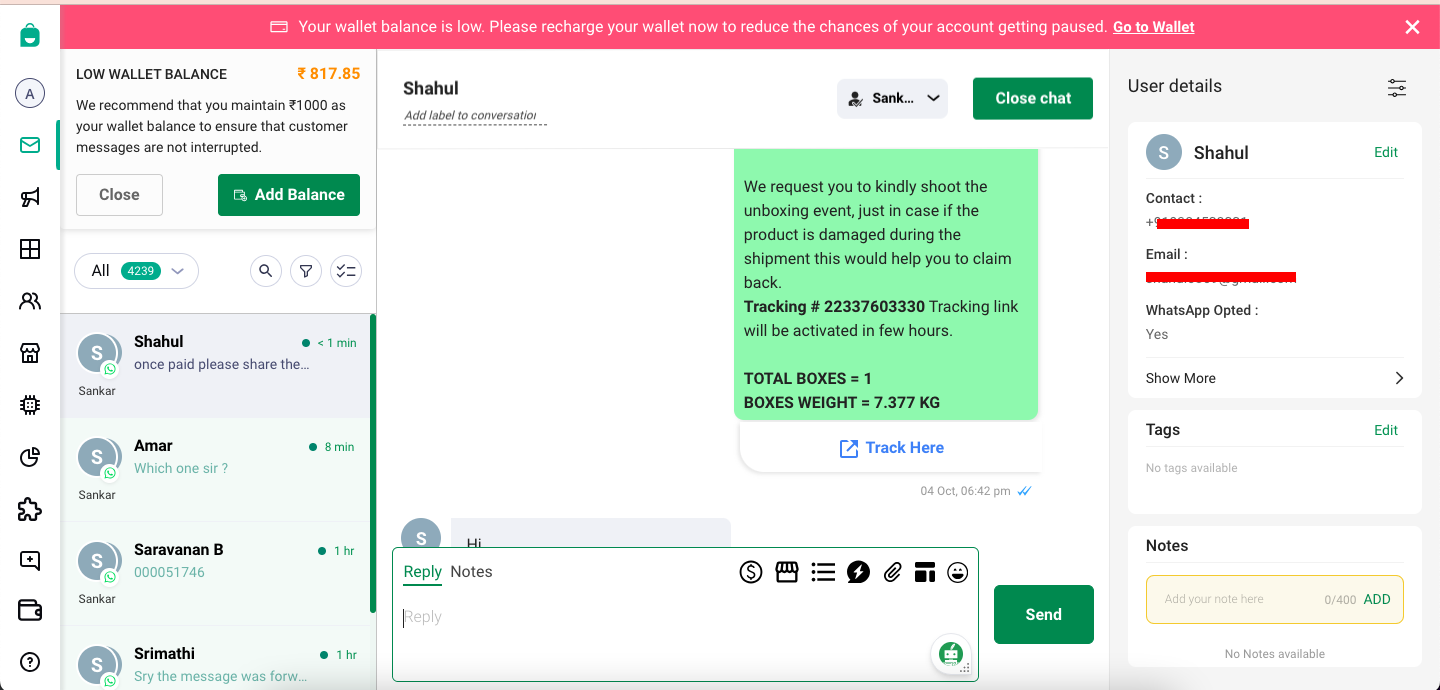Filter conversations using the funnel icon

[x=305, y=270]
